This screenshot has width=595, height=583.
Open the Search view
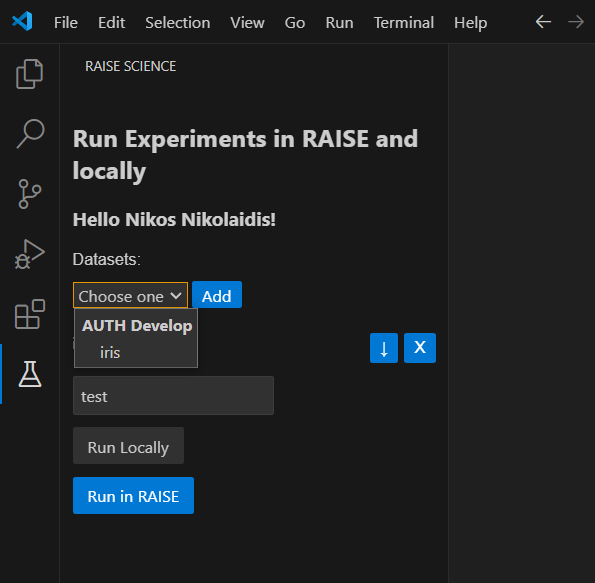tap(30, 134)
